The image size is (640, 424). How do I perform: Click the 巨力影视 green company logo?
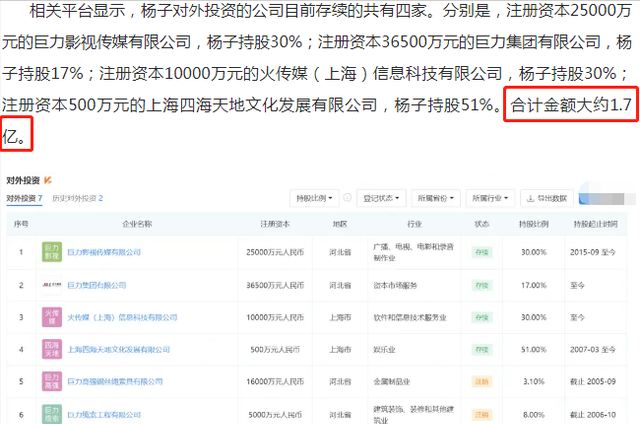(x=52, y=252)
